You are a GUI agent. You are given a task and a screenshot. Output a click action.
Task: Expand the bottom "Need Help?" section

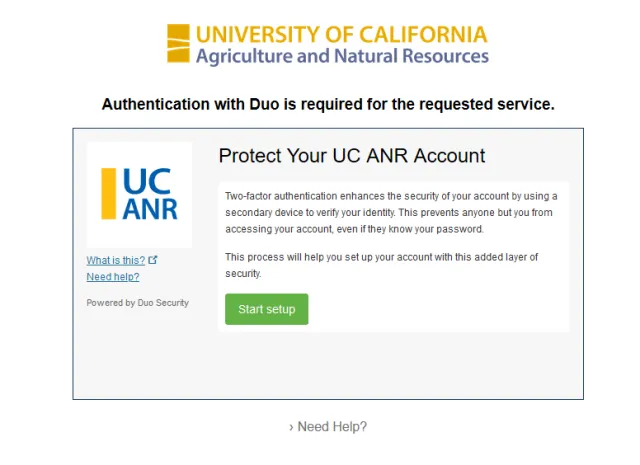point(328,427)
